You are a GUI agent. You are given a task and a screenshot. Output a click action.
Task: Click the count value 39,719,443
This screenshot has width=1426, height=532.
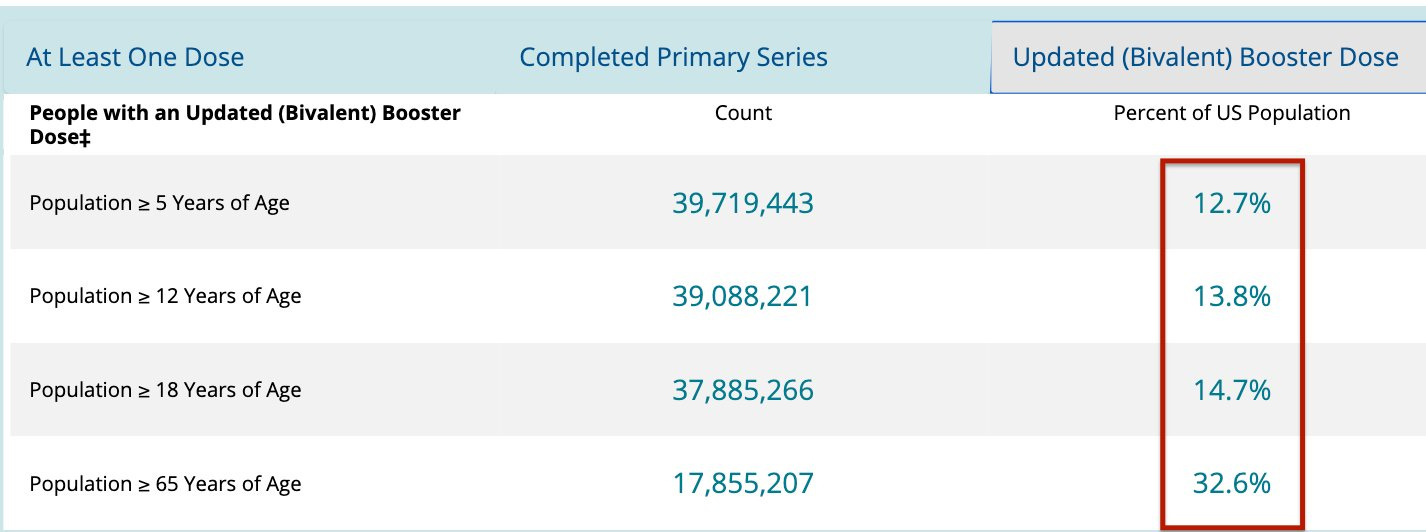tap(743, 204)
